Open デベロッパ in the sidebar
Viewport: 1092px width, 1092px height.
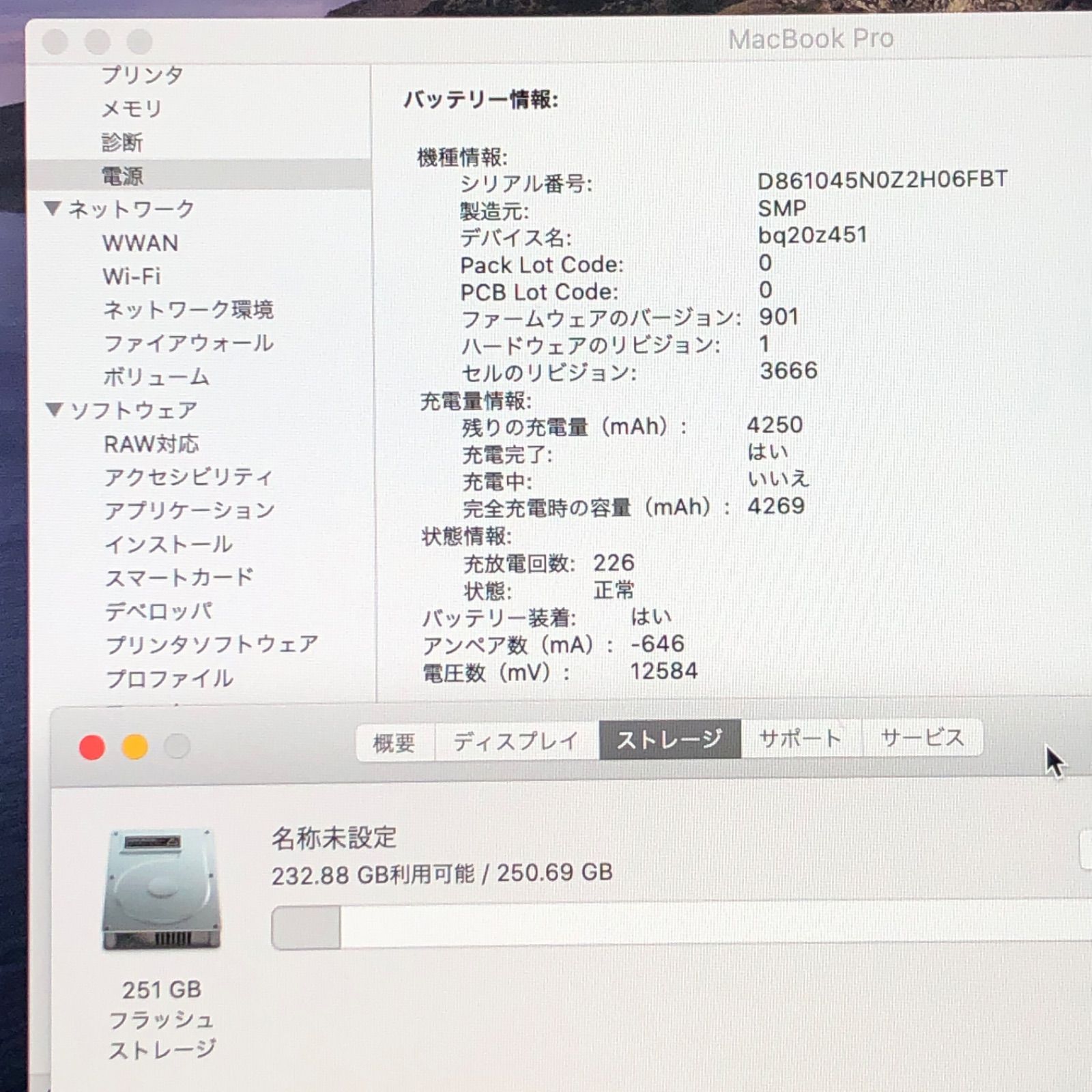(158, 611)
